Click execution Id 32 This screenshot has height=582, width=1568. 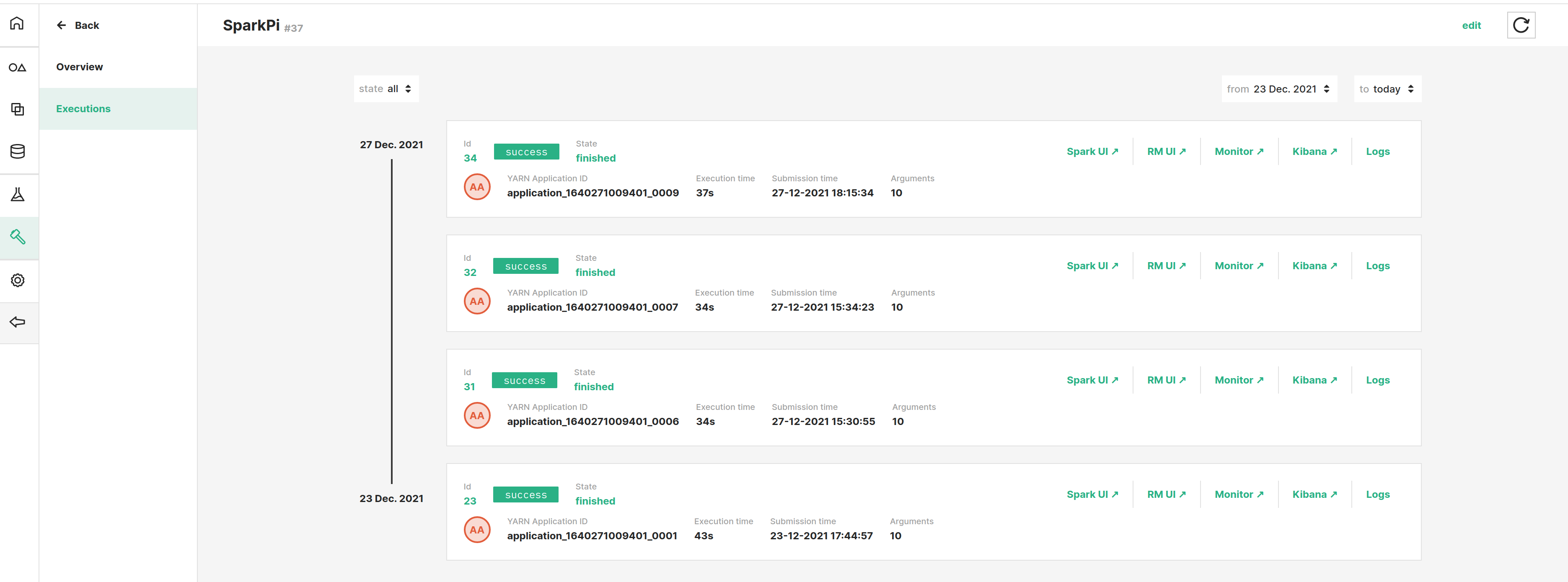coord(470,273)
